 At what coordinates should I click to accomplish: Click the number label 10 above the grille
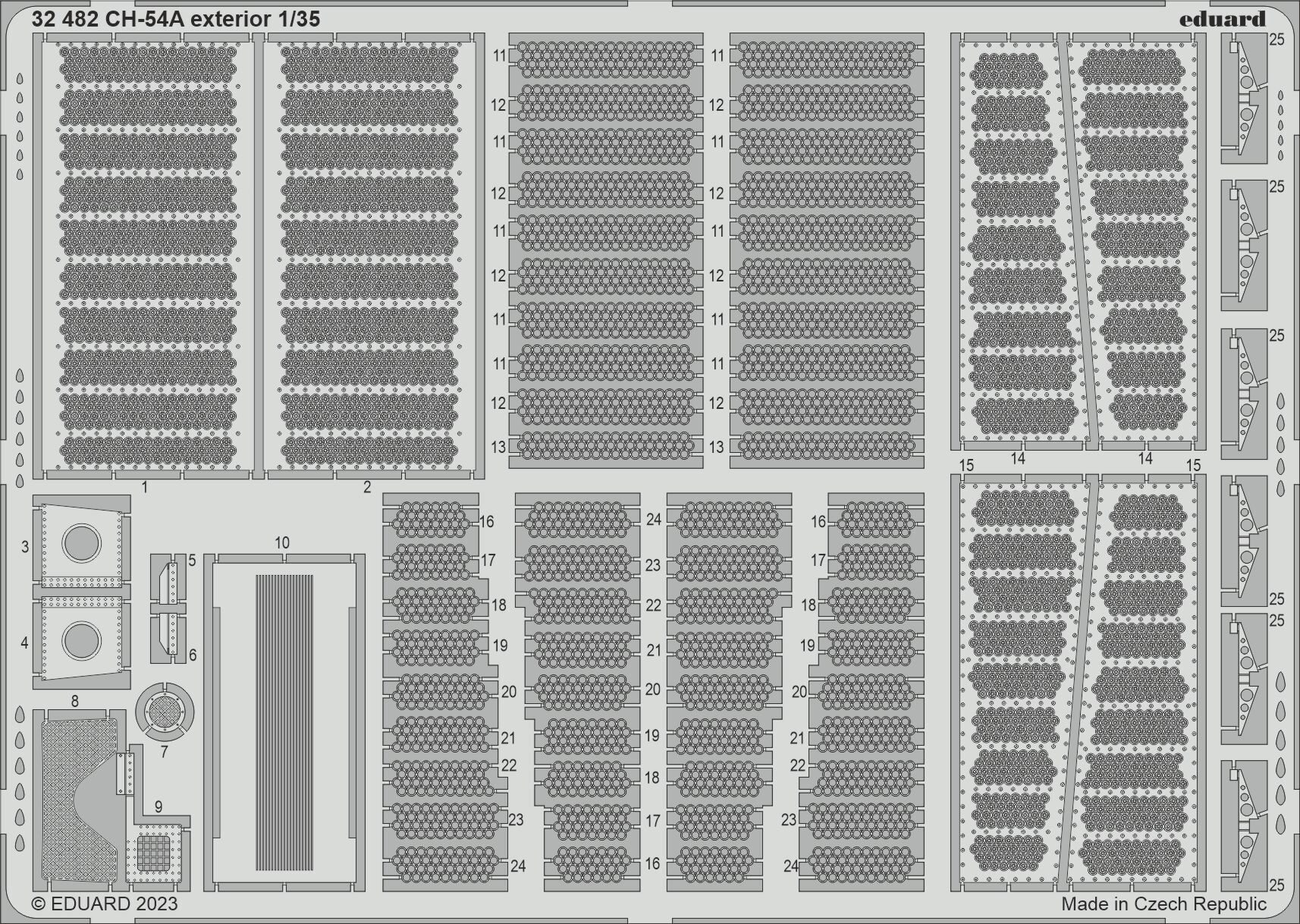tap(282, 542)
